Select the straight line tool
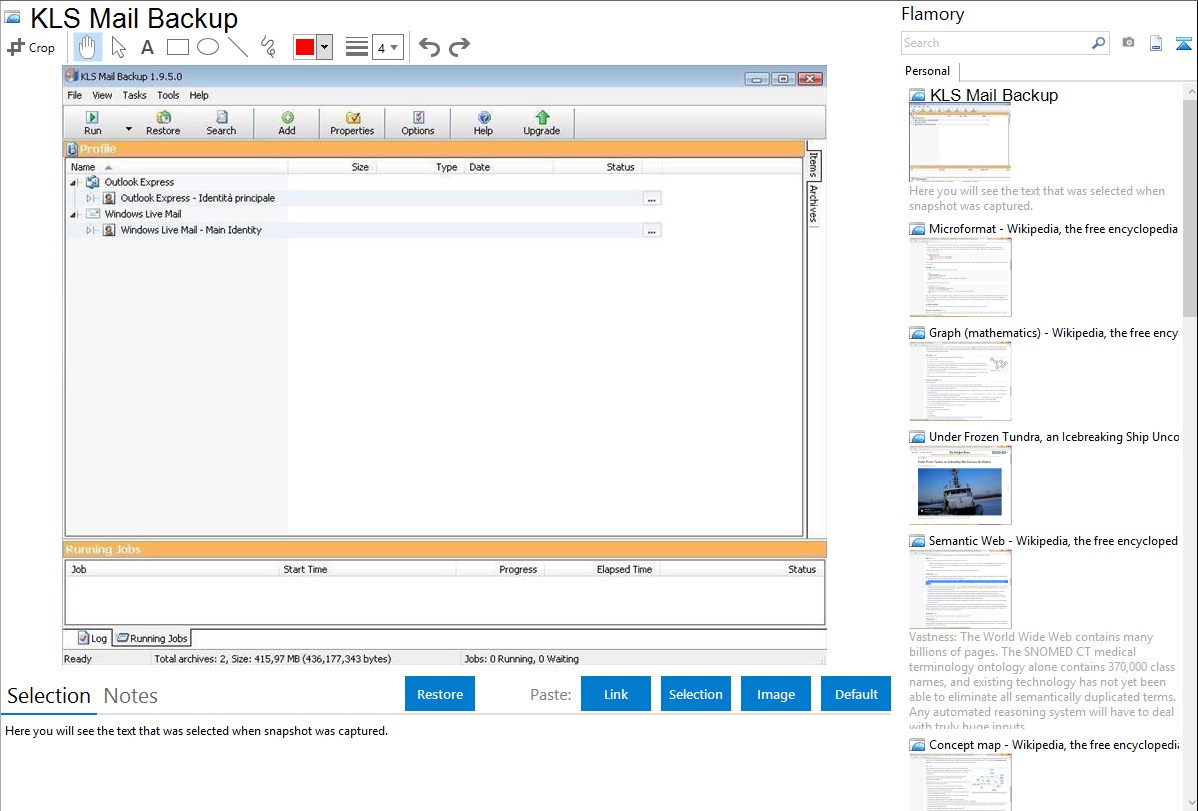The width and height of the screenshot is (1198, 811). (x=238, y=47)
